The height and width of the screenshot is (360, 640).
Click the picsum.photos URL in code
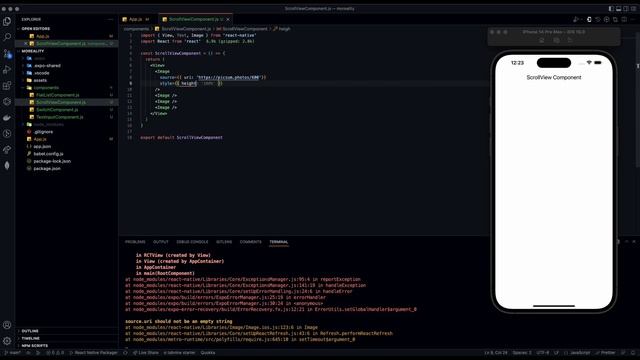click(x=228, y=77)
